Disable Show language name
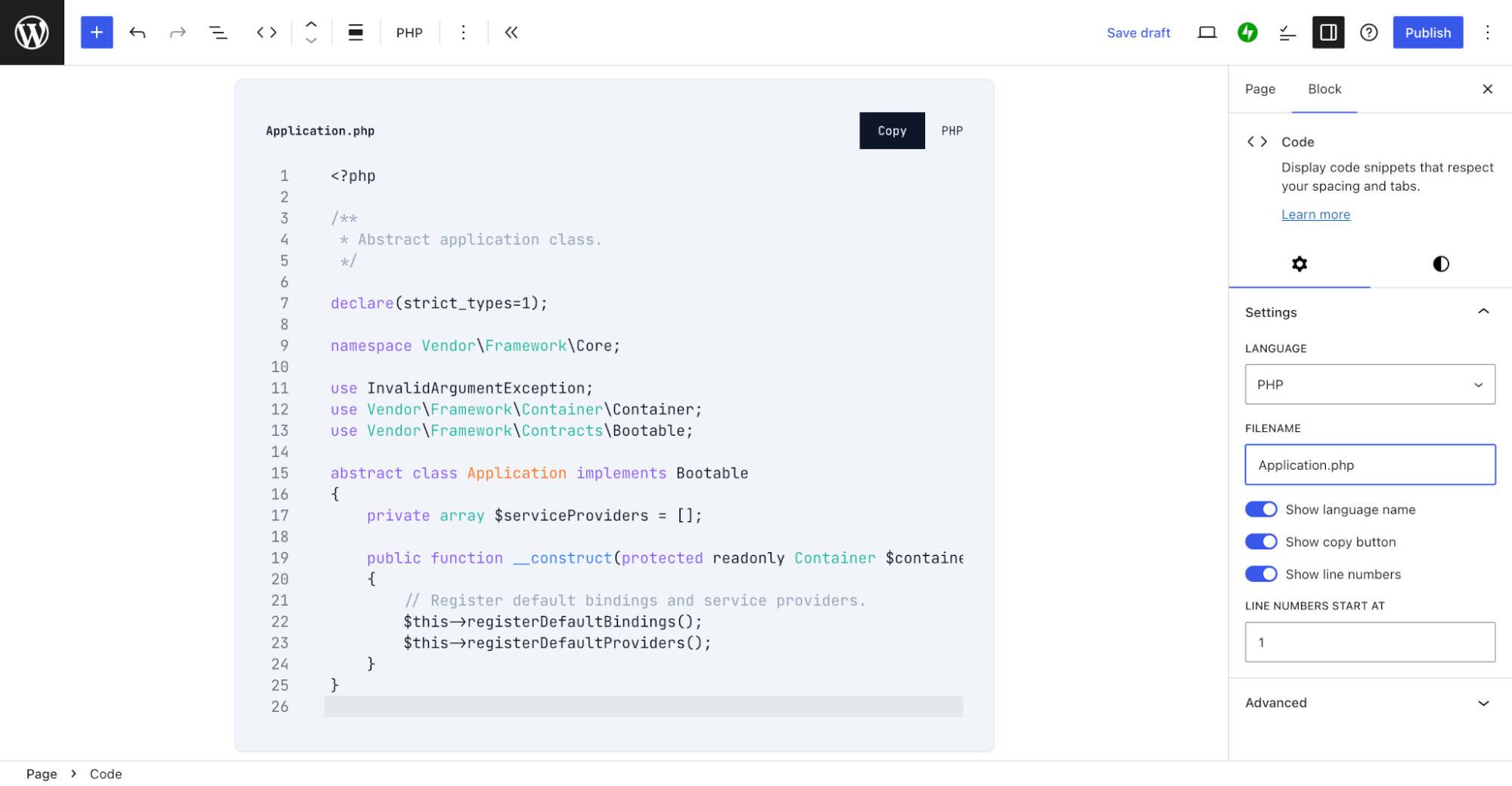The width and height of the screenshot is (1512, 786). pos(1261,509)
